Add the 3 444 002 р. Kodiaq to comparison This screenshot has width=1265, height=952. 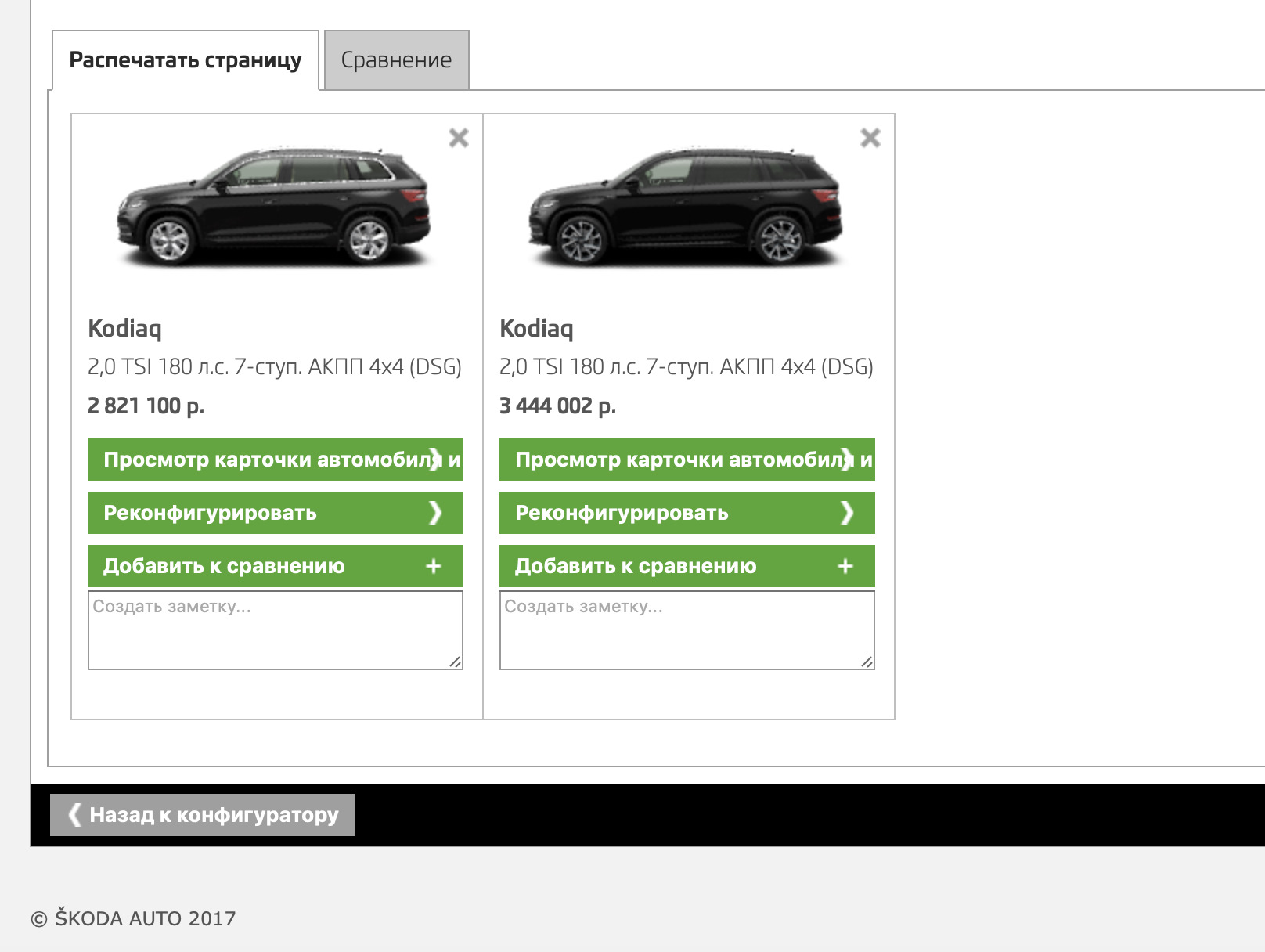point(687,566)
